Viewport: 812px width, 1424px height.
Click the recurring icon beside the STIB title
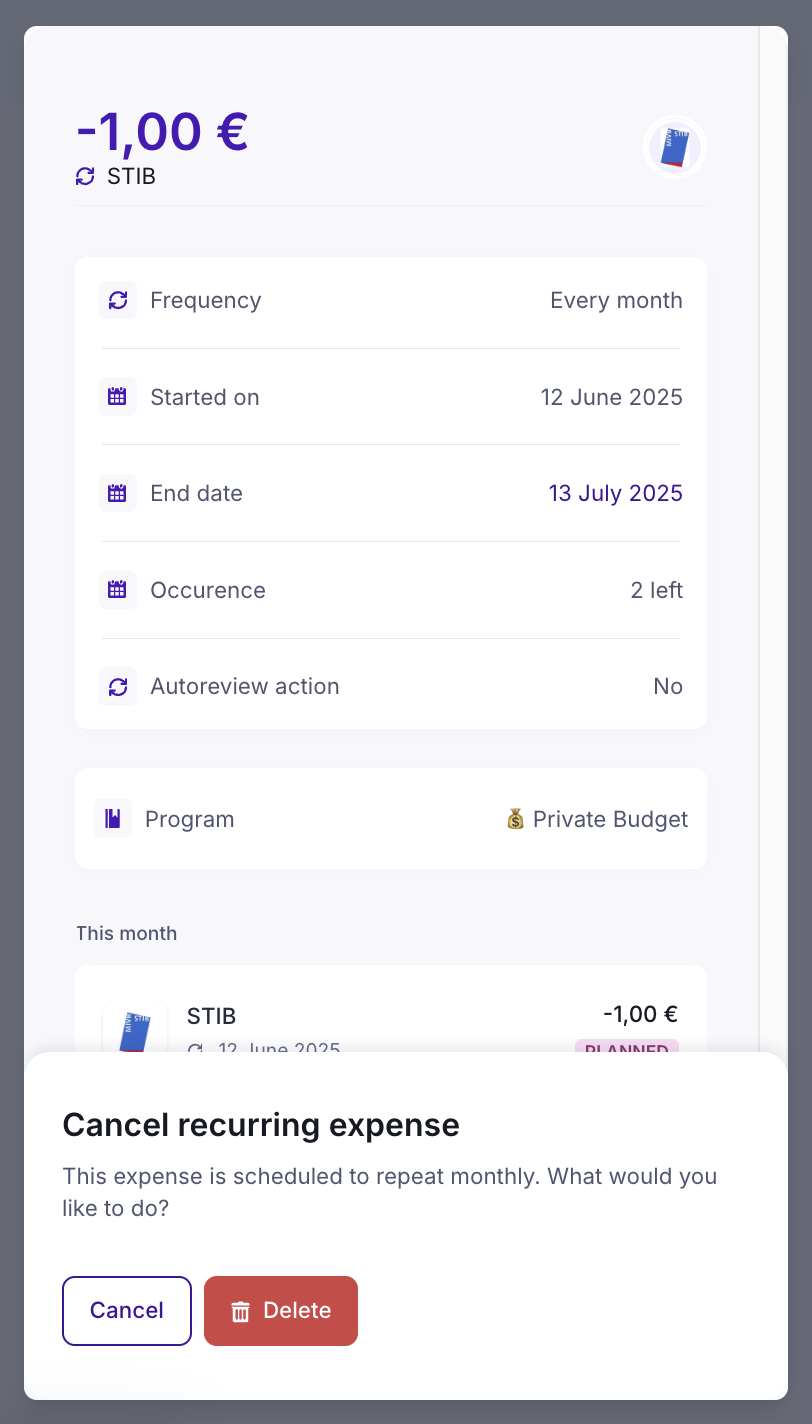point(85,177)
